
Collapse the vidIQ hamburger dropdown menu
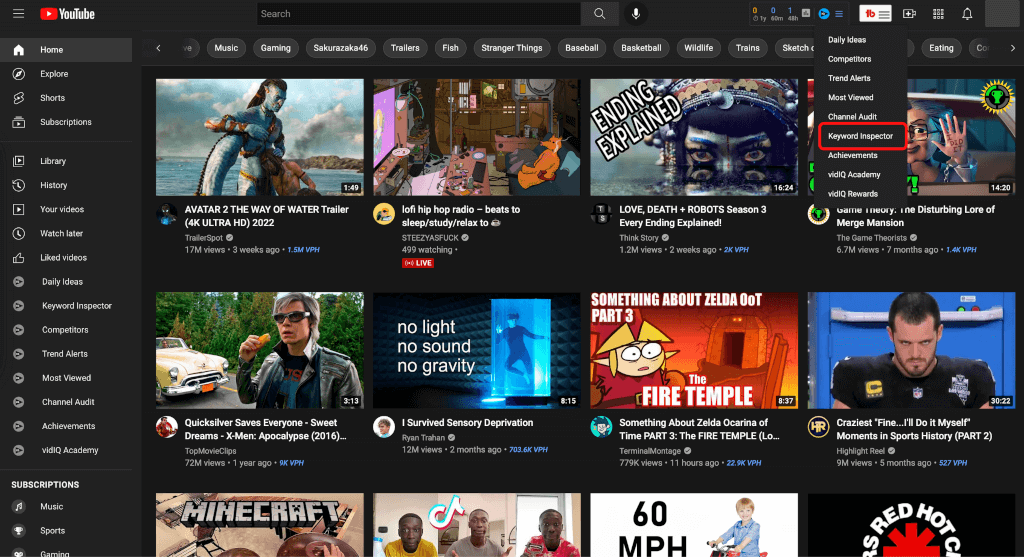839,14
